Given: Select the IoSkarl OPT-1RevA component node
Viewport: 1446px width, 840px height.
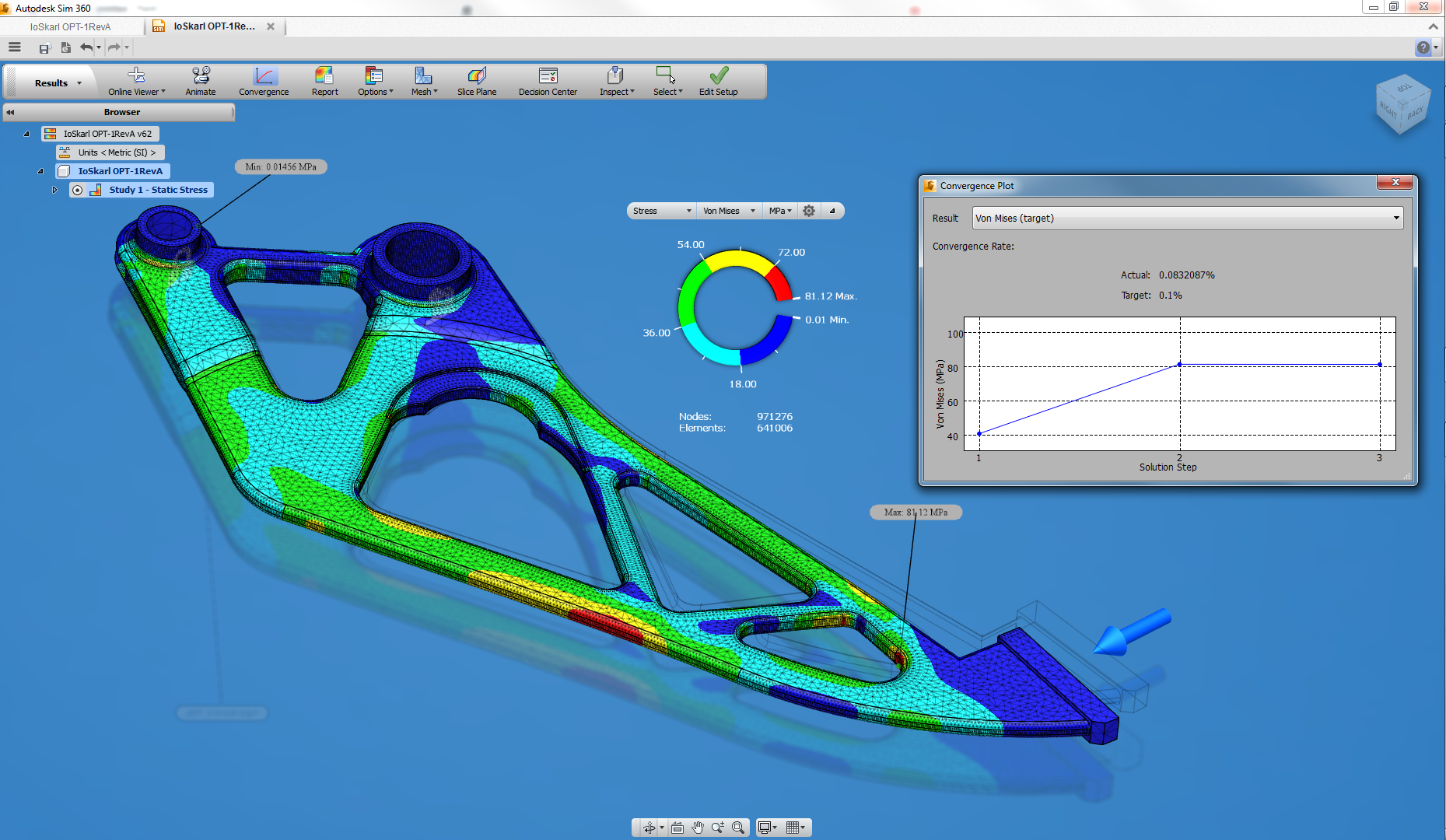Looking at the screenshot, I should 113,171.
